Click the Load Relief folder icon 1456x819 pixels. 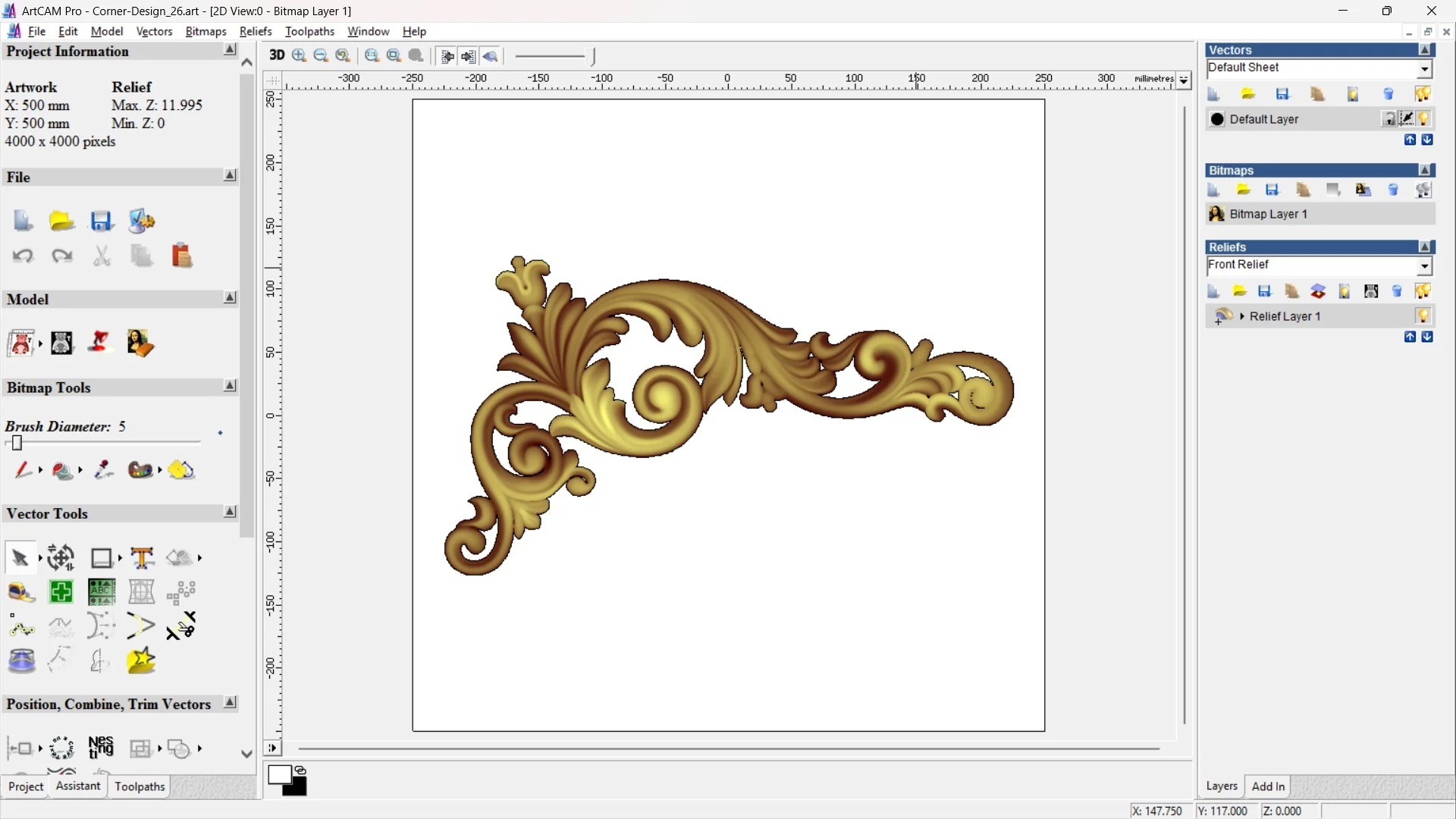(x=1239, y=290)
